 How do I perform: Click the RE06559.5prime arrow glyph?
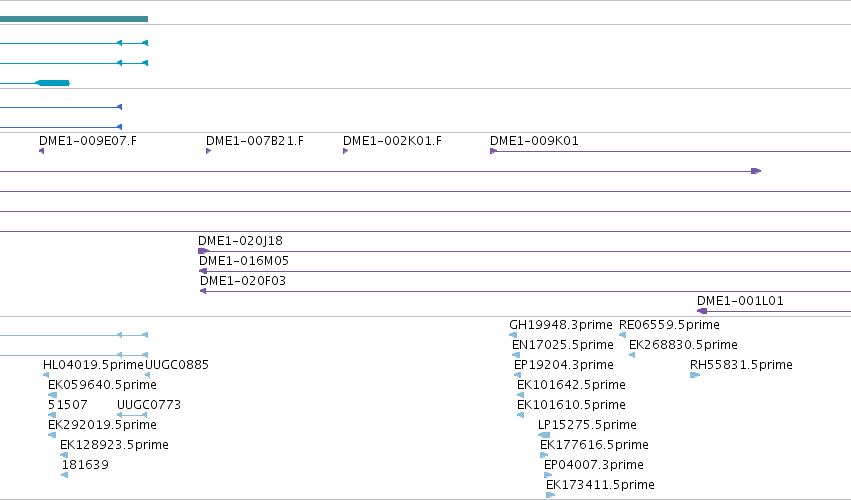coord(623,335)
